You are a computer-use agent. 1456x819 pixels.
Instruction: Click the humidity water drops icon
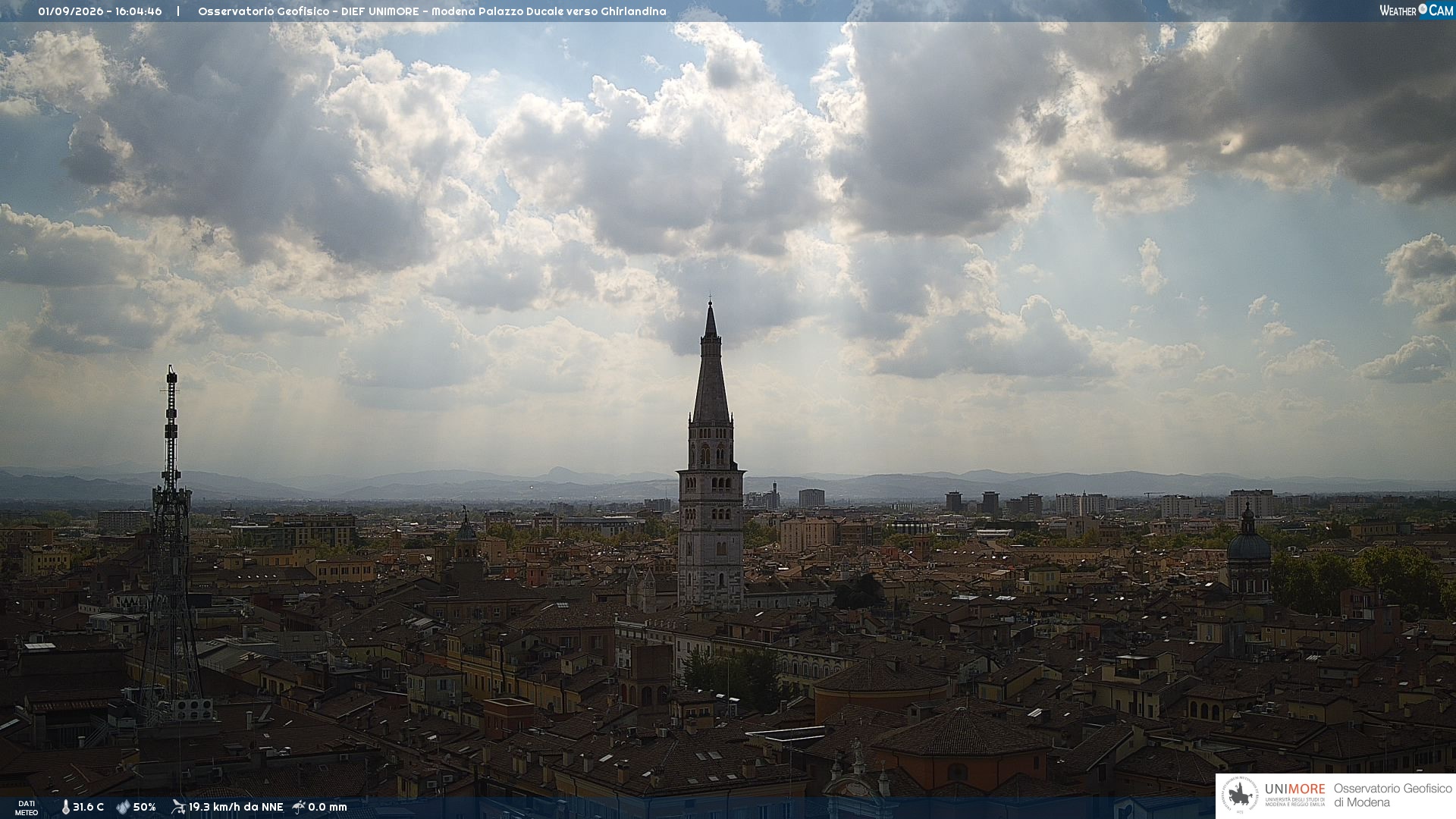(123, 807)
